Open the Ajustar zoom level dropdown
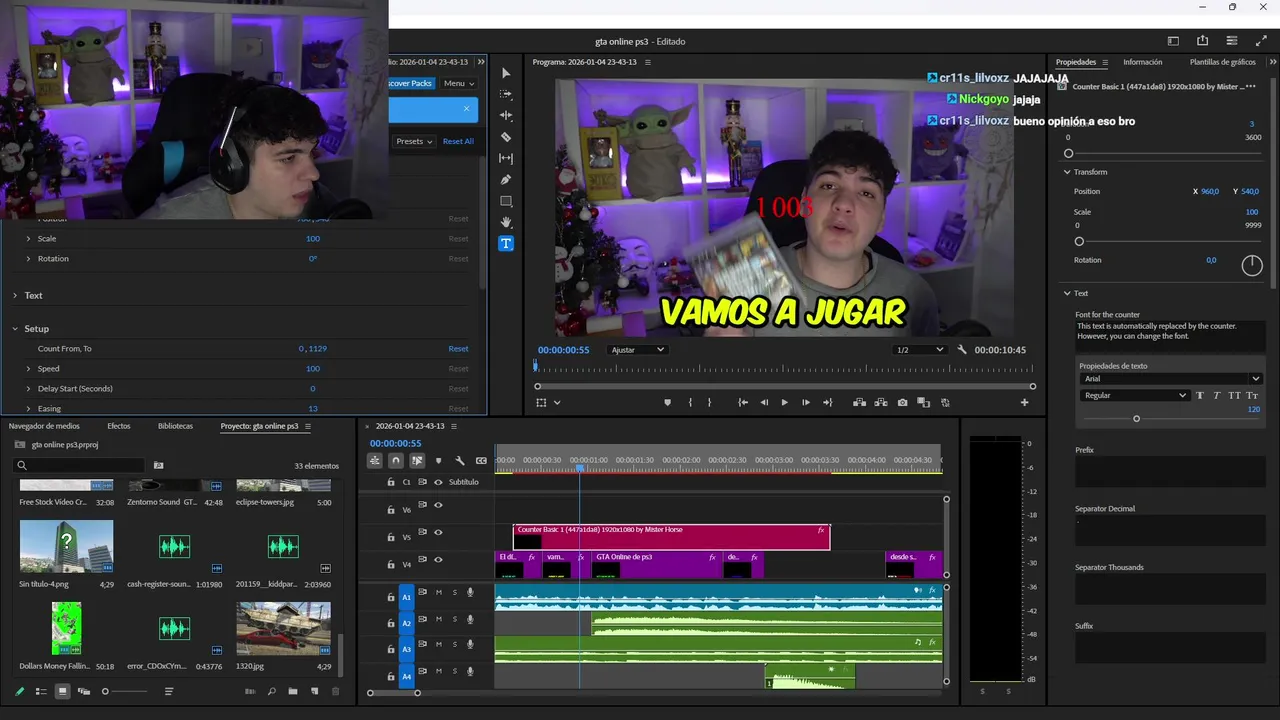This screenshot has height=720, width=1280. click(x=638, y=350)
